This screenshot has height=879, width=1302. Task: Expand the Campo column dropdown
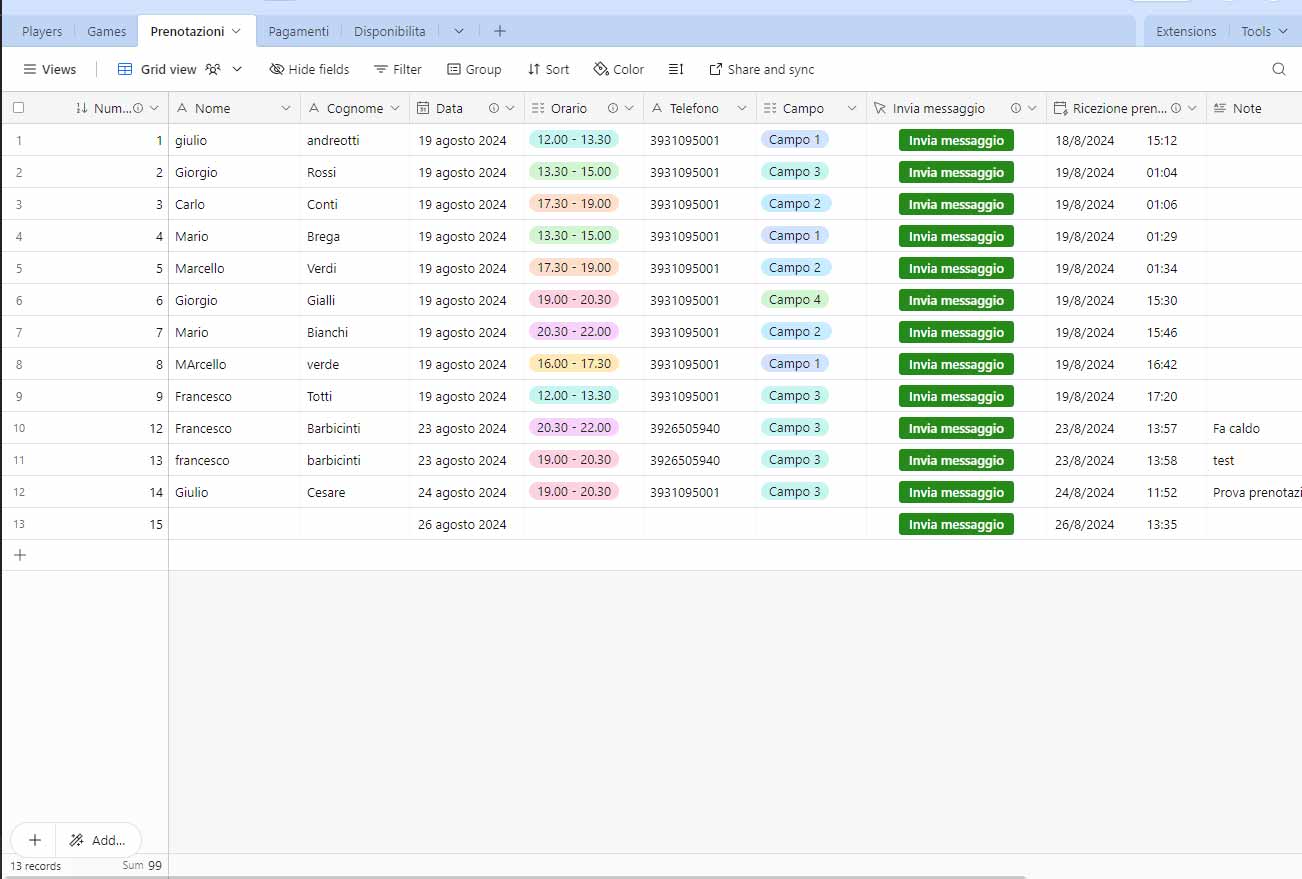pyautogui.click(x=852, y=108)
